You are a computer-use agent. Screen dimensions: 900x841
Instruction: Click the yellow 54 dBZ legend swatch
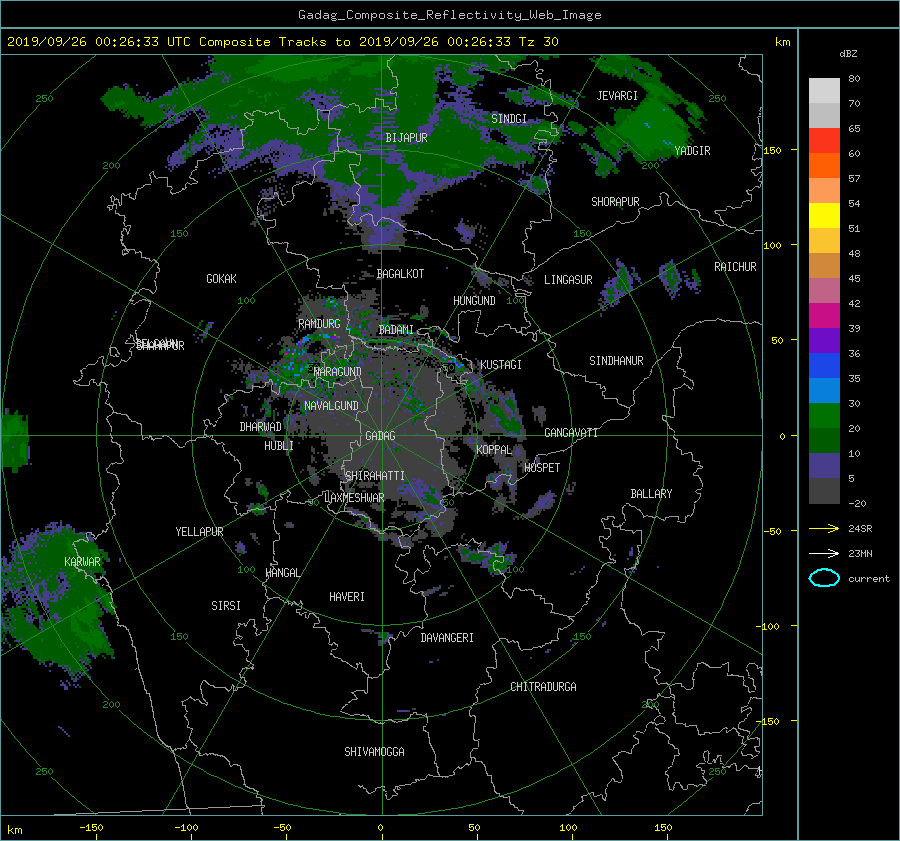pos(824,215)
